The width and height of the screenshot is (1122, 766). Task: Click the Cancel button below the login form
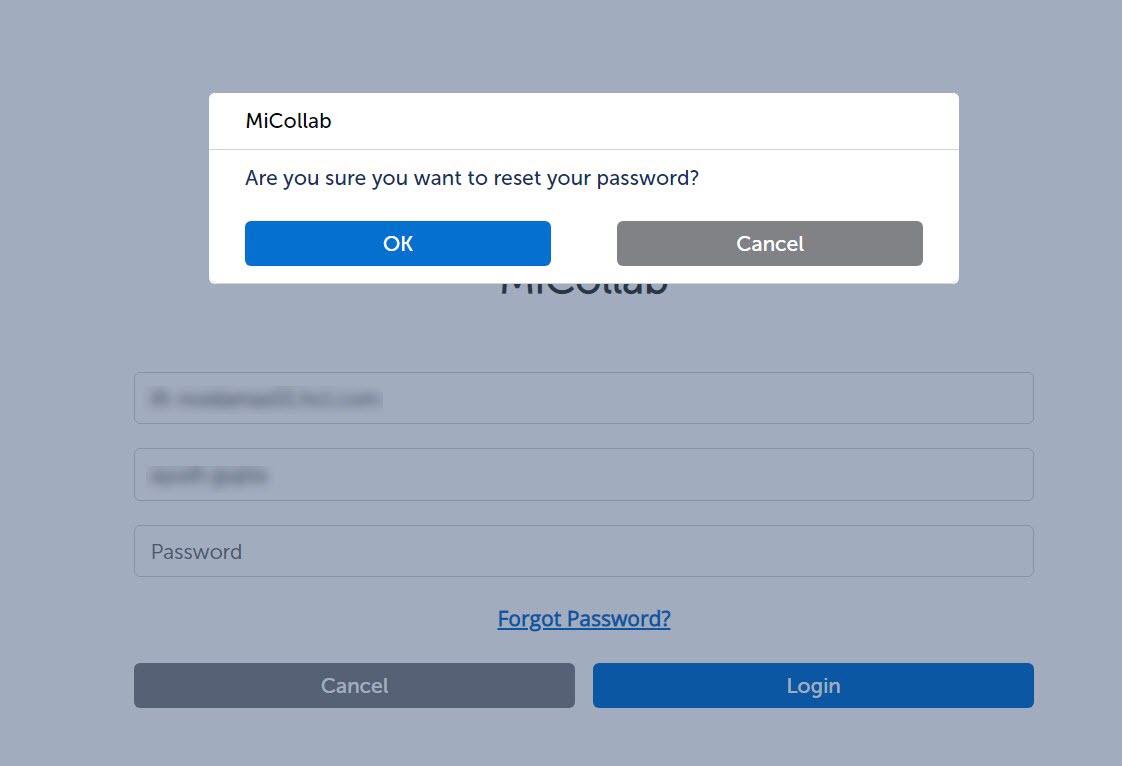[x=354, y=685]
